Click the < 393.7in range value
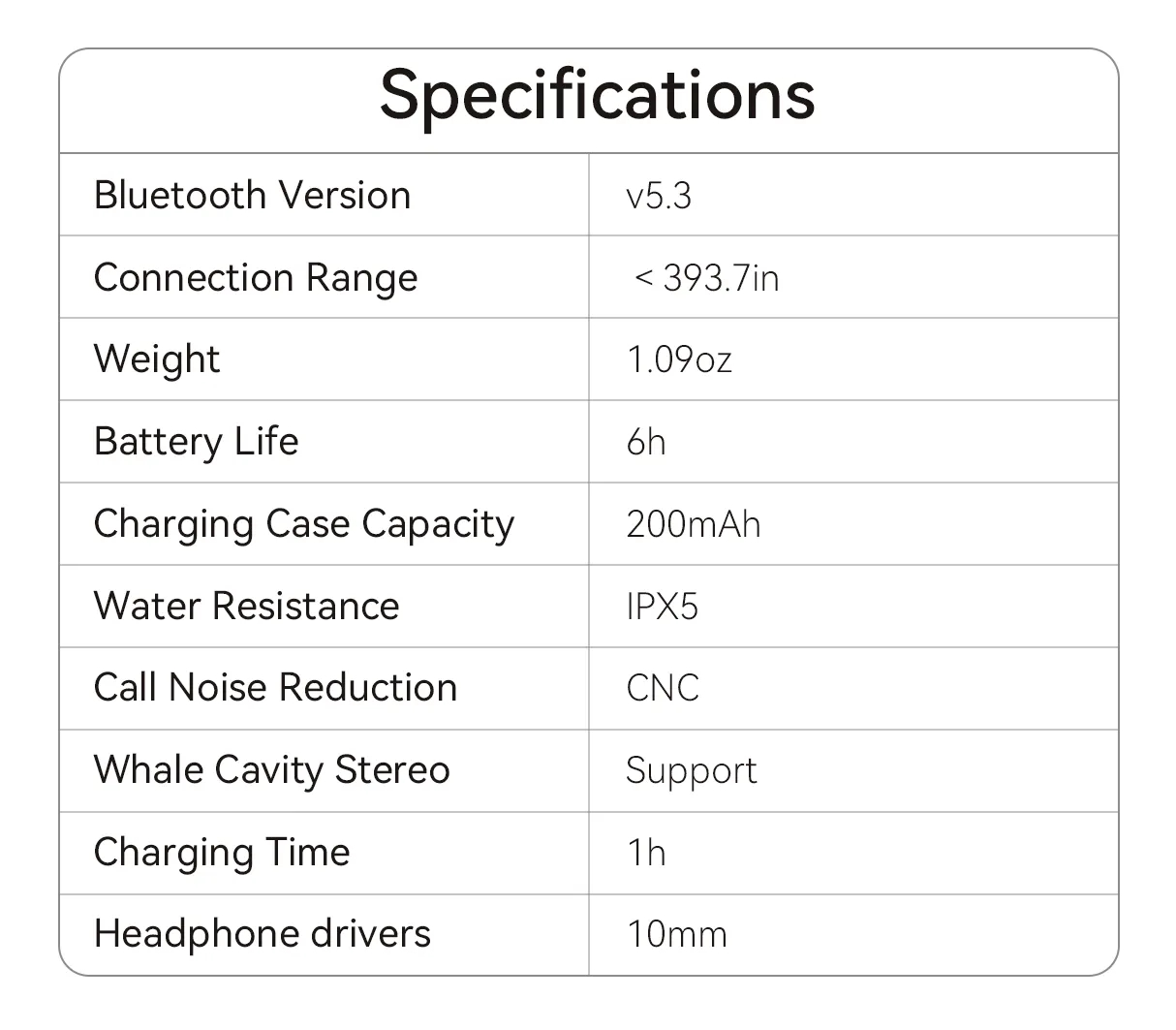This screenshot has width=1176, height=1030. click(x=706, y=278)
